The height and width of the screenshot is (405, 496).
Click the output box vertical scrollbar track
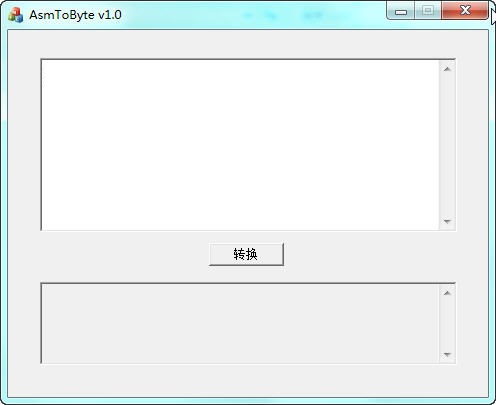point(447,324)
